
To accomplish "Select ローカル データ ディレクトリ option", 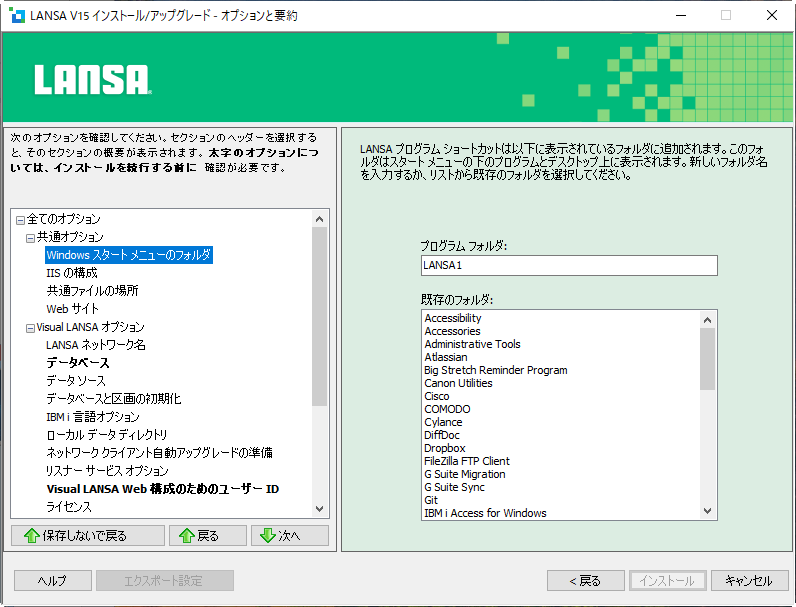I will tap(107, 435).
